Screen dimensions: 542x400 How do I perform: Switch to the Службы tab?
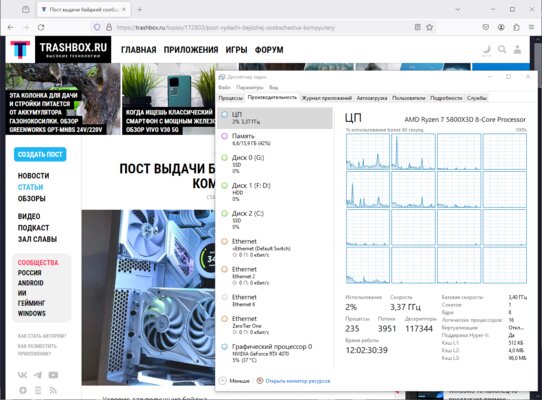point(477,98)
